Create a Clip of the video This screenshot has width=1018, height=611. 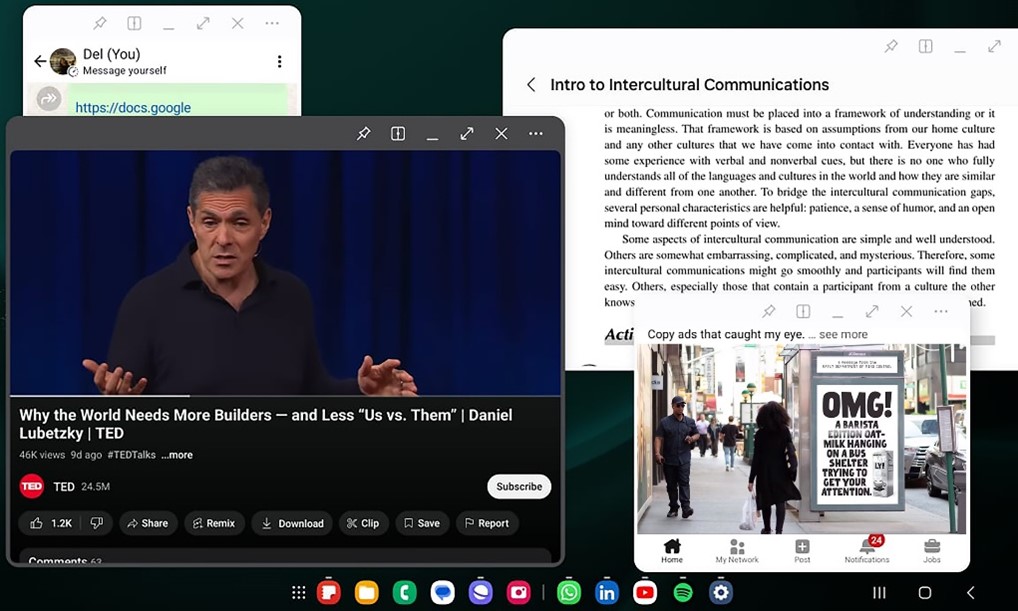point(364,523)
